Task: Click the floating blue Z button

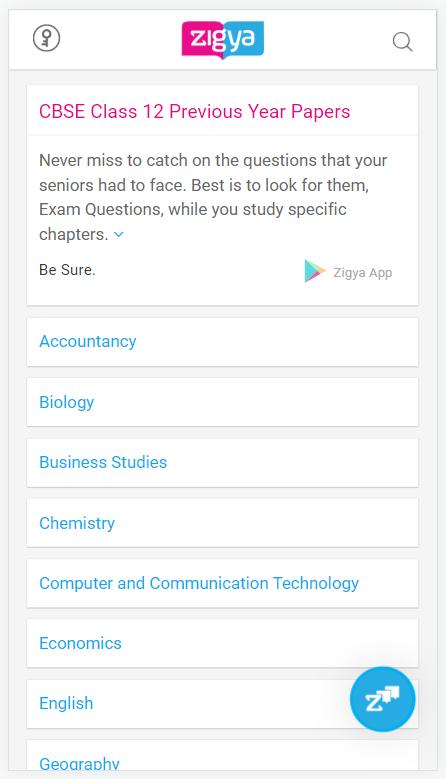Action: 382,699
